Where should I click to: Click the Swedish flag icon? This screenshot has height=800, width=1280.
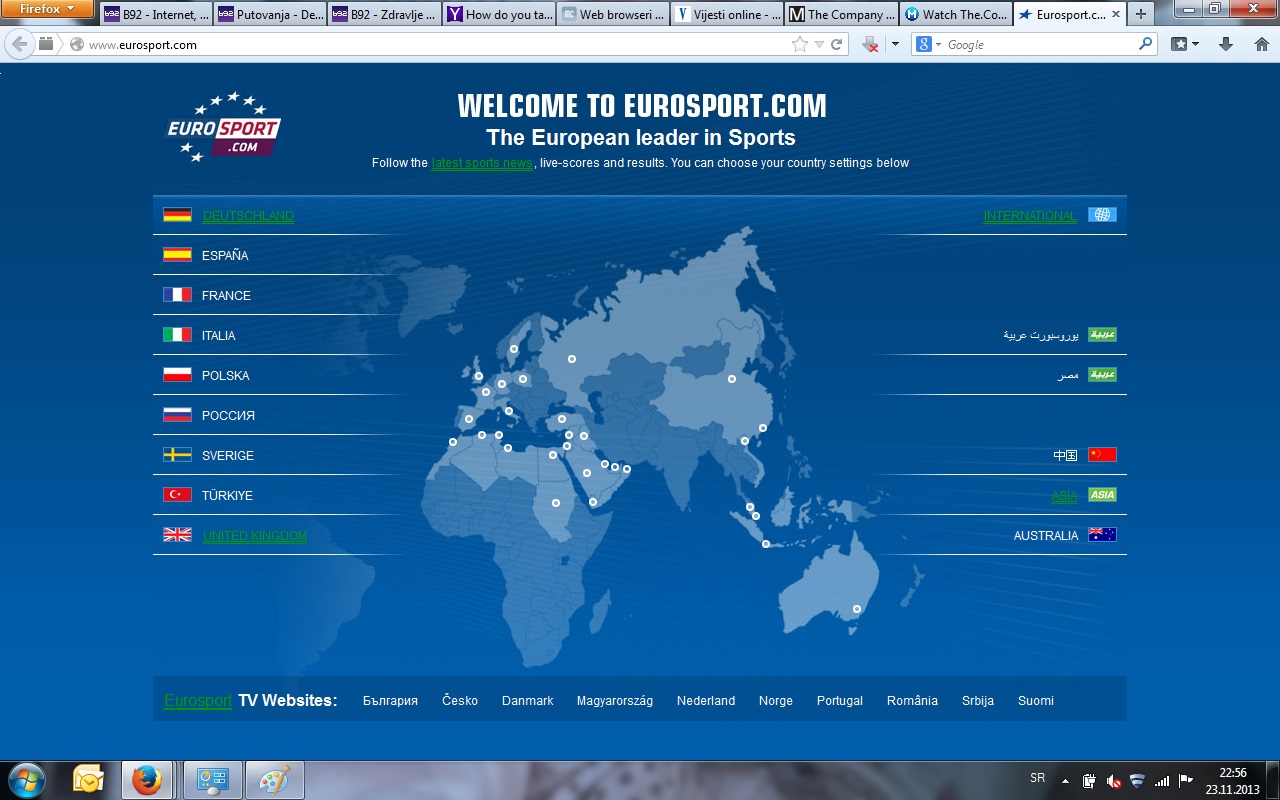pyautogui.click(x=177, y=455)
